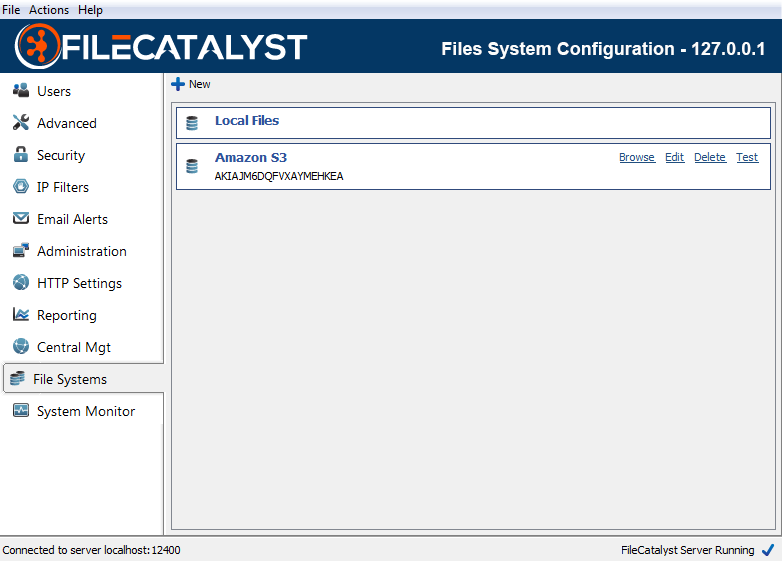
Task: Click the 'Files System Configuration - 127.0.0.1' heading
Action: click(603, 49)
